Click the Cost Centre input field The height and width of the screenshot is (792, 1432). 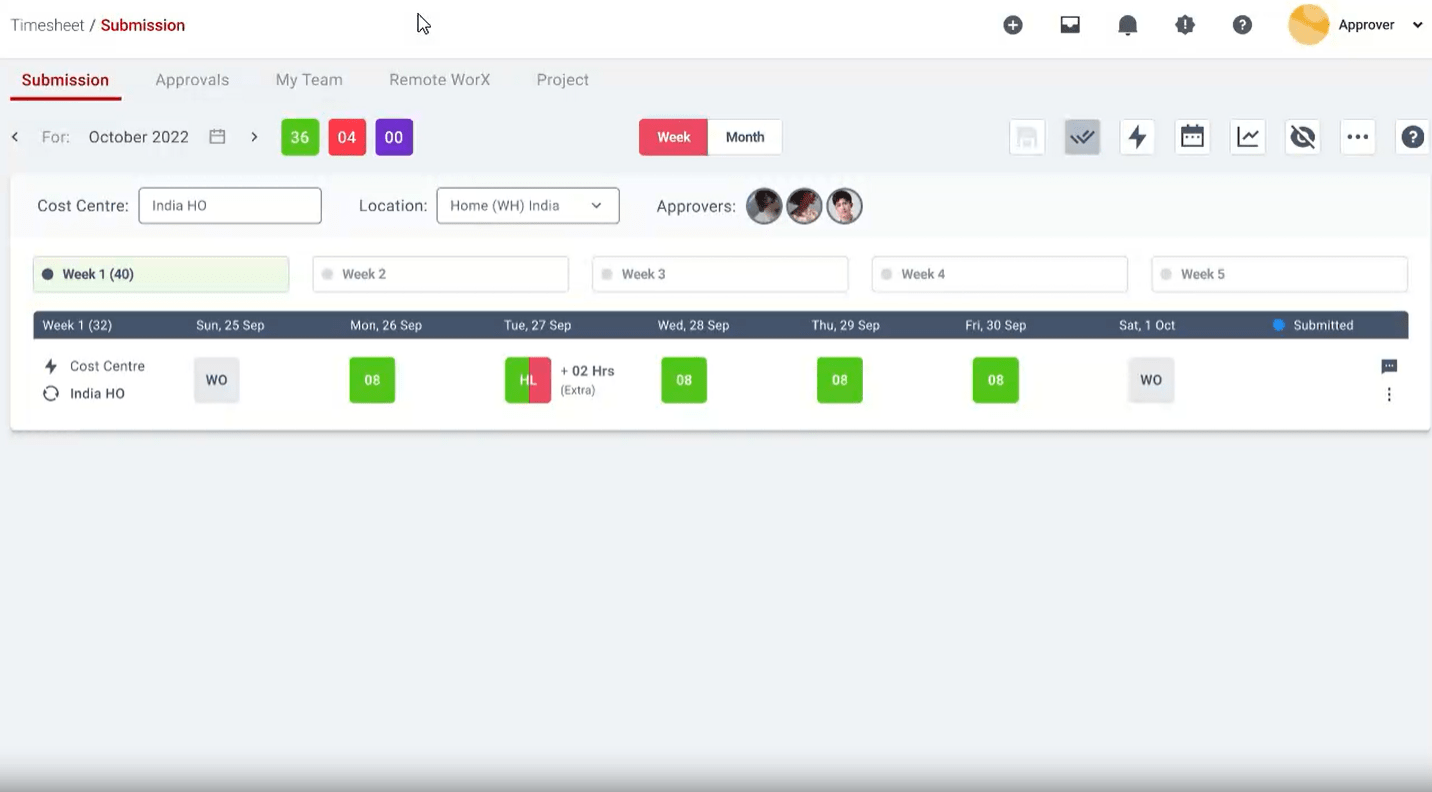(x=230, y=206)
